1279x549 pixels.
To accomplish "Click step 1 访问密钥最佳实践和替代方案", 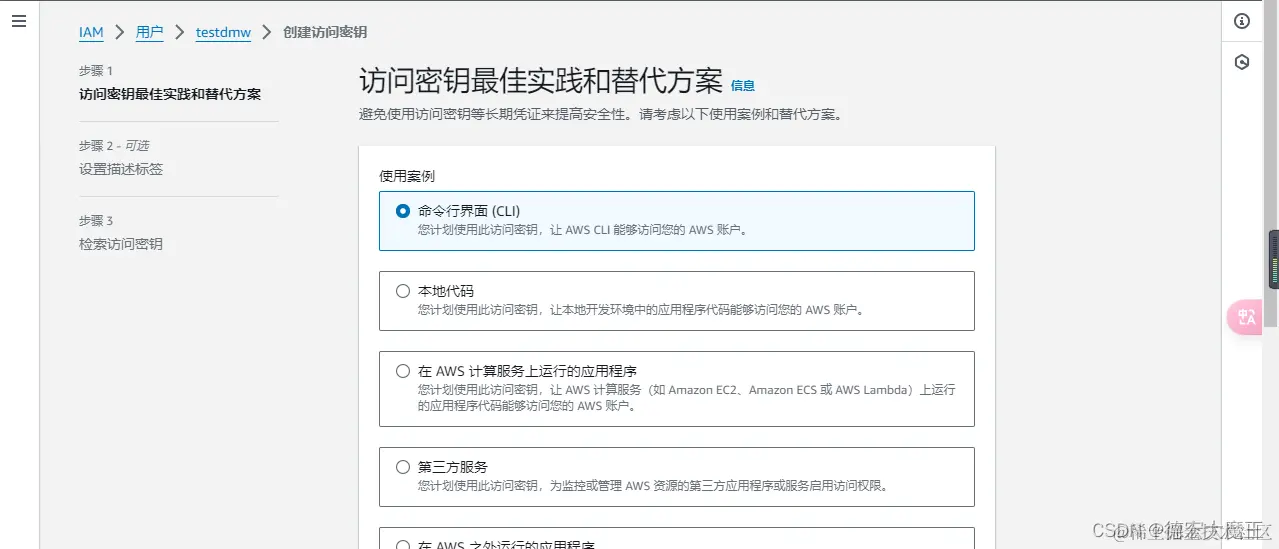I will 170,94.
